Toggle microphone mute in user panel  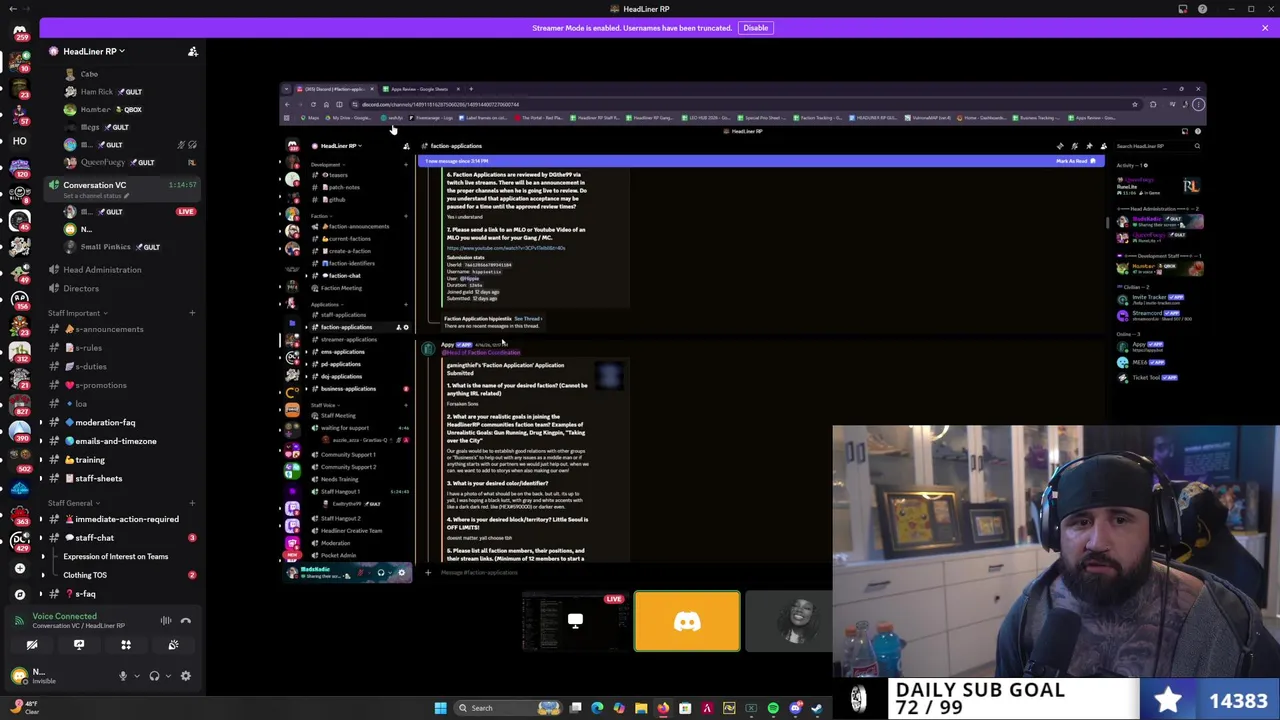pyautogui.click(x=123, y=676)
